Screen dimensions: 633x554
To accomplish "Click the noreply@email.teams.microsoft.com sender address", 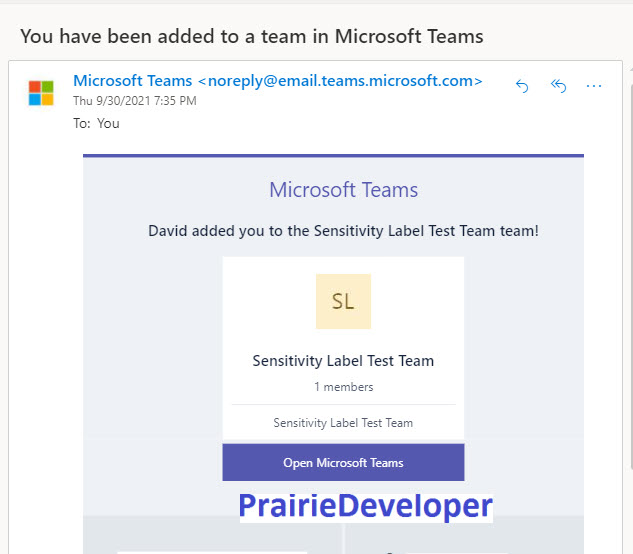I will [x=340, y=81].
